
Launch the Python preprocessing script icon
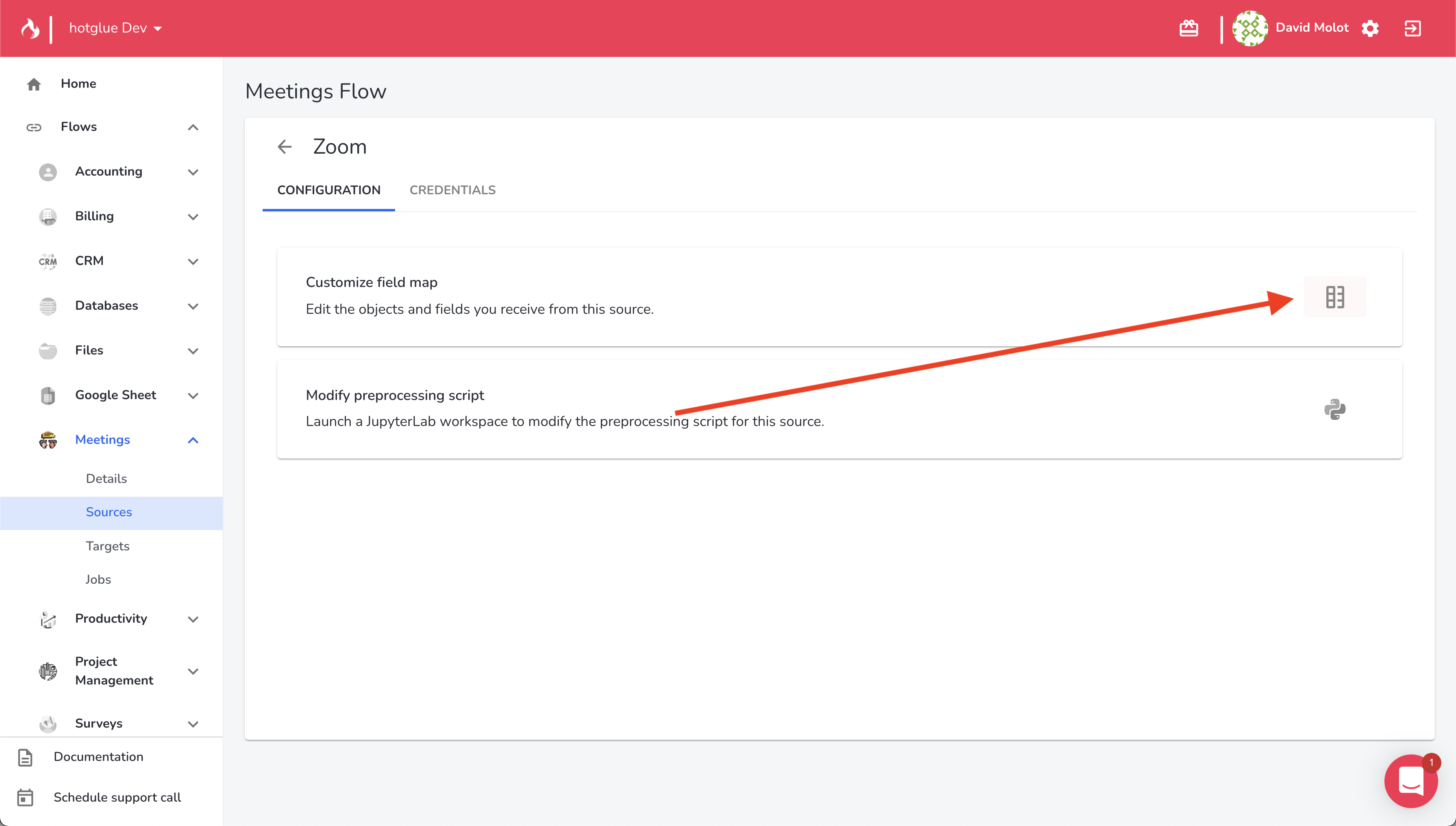point(1334,409)
